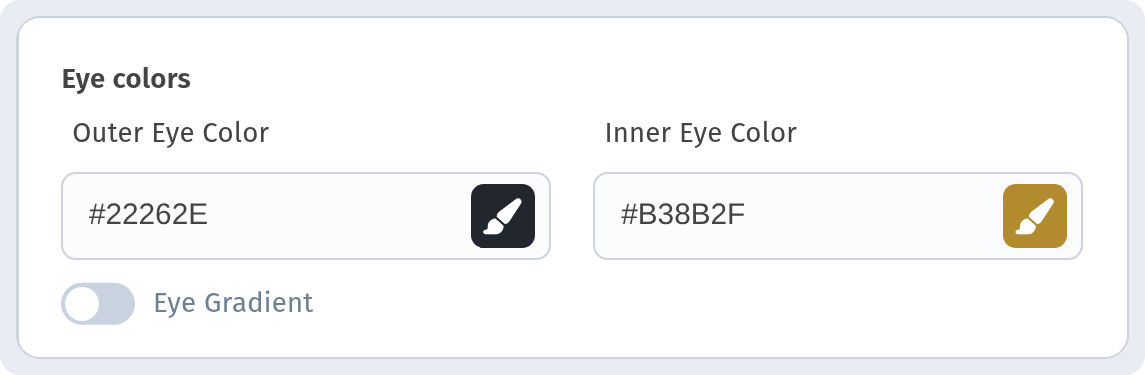Select the brush icon beside #22262E
The image size is (1145, 375).
pos(502,216)
